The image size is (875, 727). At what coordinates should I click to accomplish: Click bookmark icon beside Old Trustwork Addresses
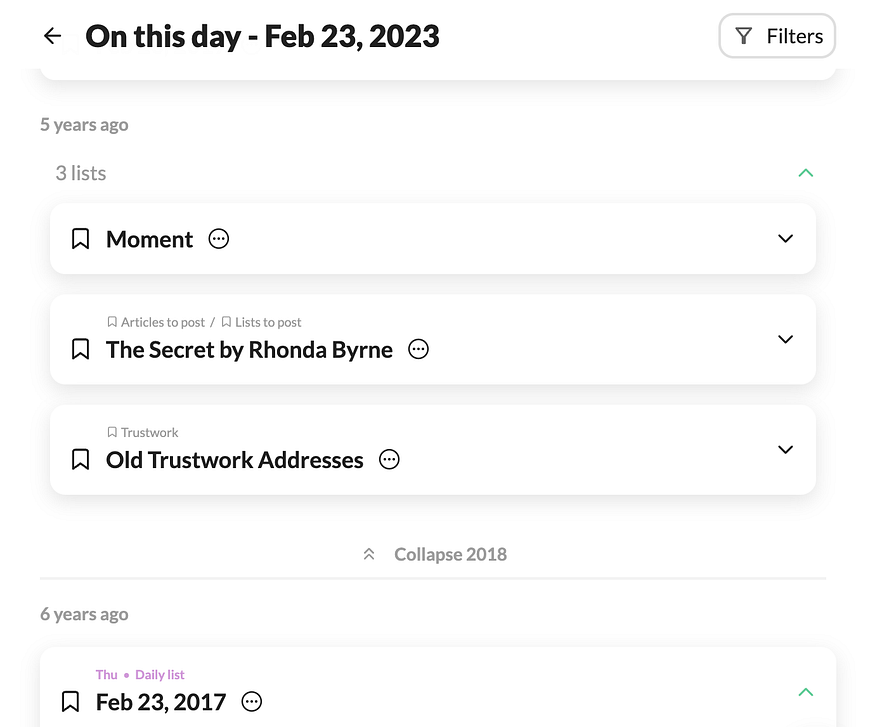81,459
